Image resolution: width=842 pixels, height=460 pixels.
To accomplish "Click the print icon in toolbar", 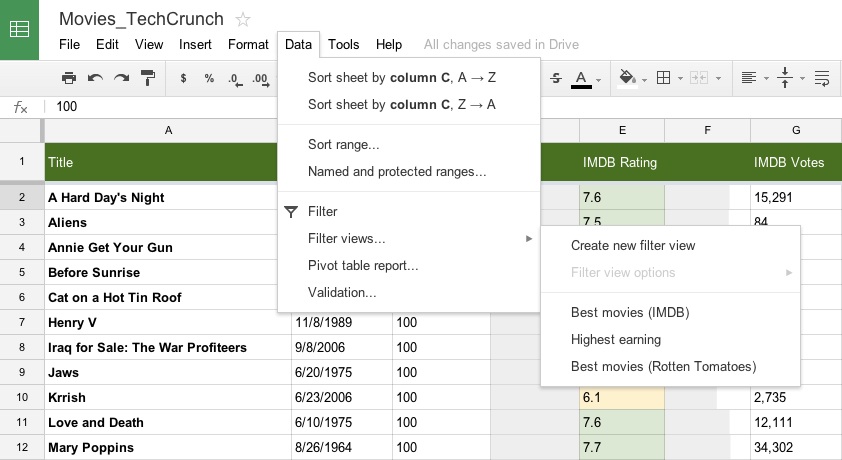I will pos(69,78).
